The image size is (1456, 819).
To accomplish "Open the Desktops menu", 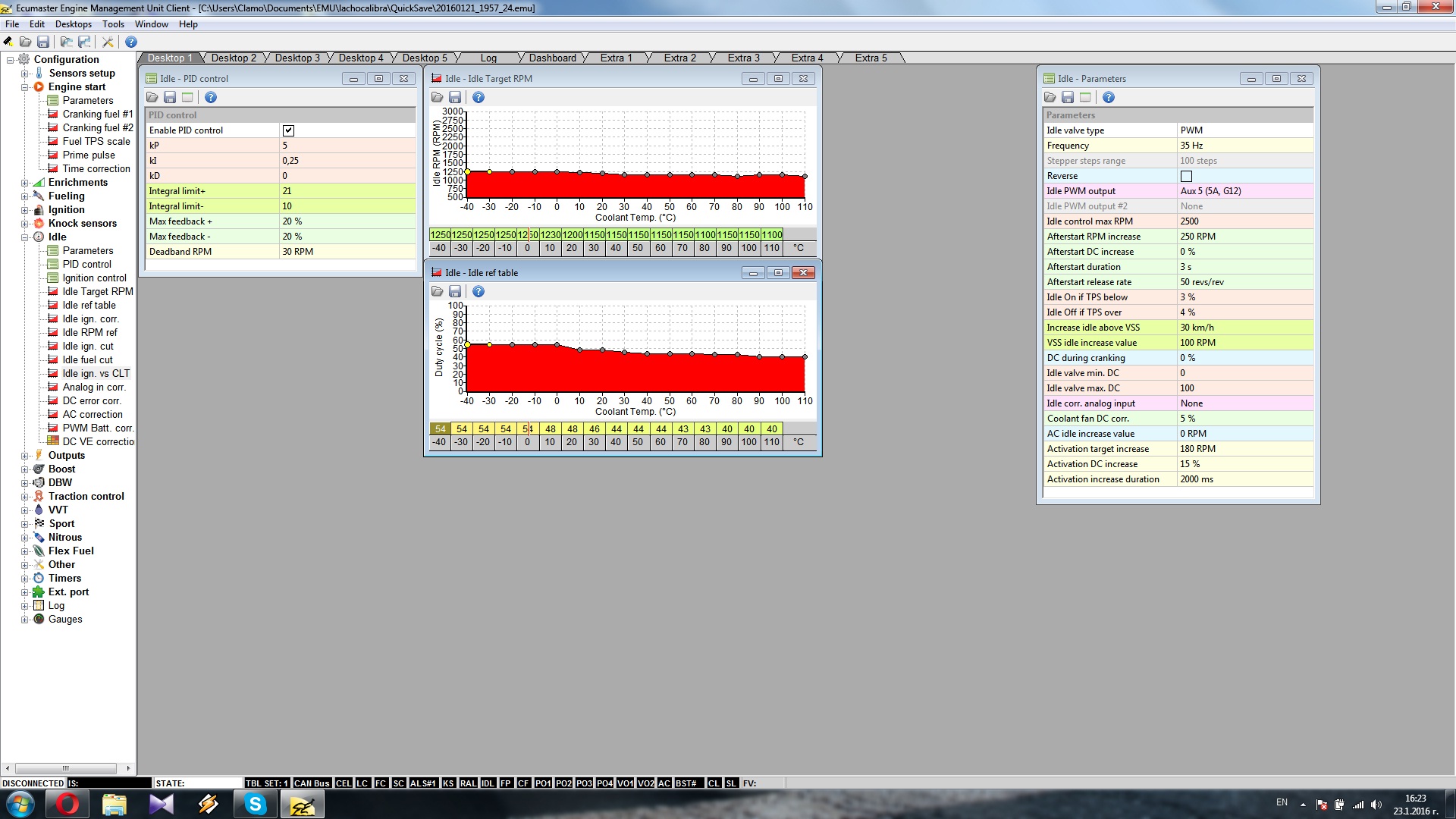I will click(73, 24).
